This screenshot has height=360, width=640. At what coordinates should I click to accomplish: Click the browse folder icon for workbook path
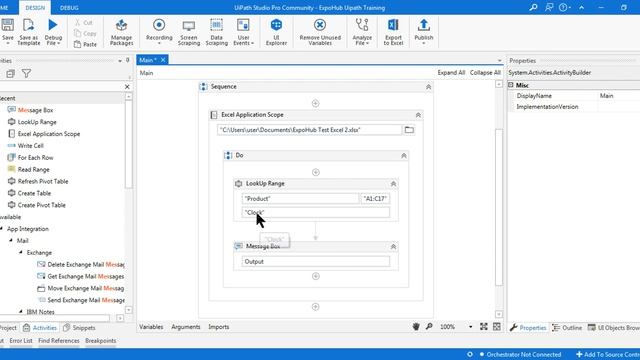coord(409,130)
